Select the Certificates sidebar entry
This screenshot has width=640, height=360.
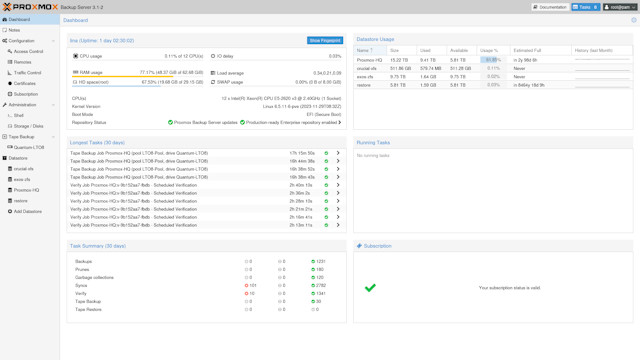[24, 83]
